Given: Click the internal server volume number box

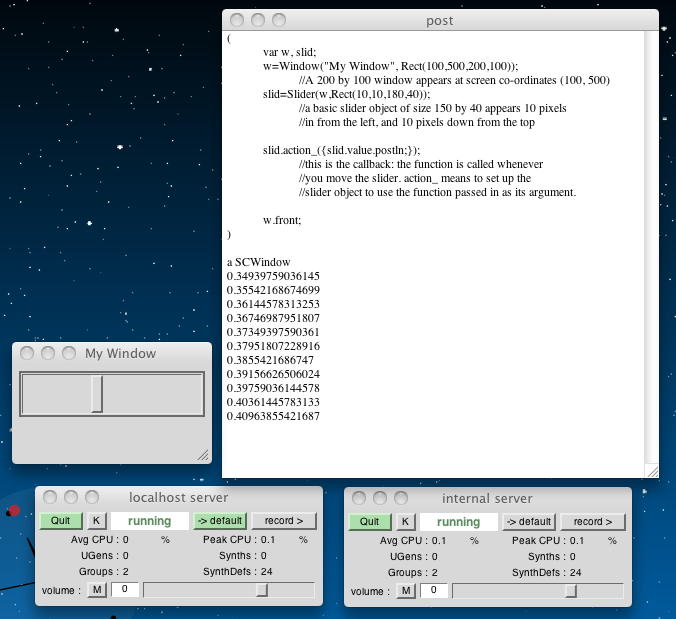Looking at the screenshot, I should 433,590.
